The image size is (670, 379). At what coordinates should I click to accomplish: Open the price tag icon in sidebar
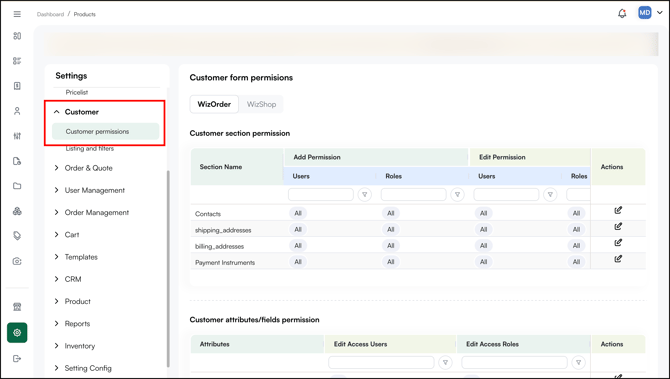17,236
